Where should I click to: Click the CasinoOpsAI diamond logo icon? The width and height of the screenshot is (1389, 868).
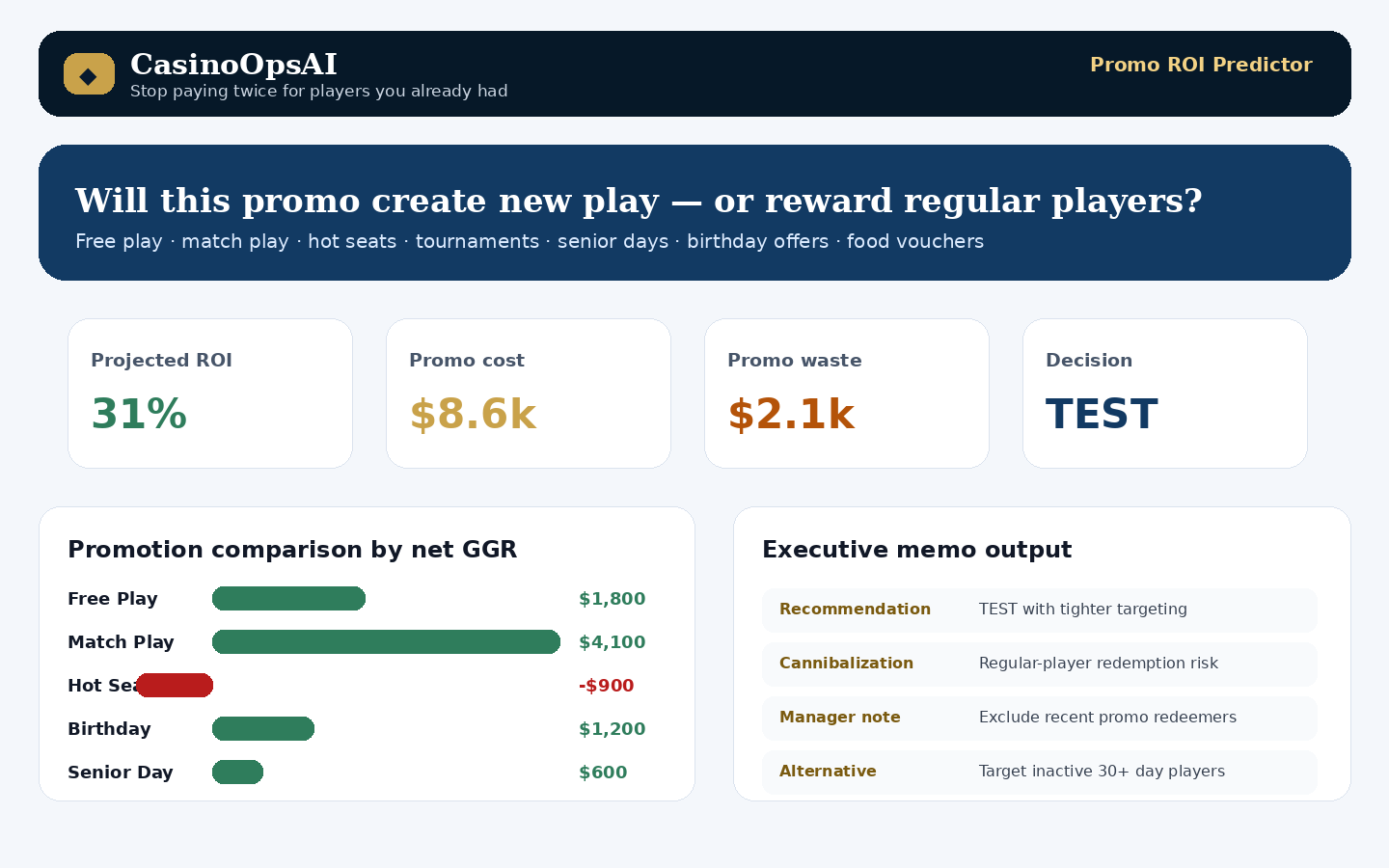pyautogui.click(x=89, y=74)
